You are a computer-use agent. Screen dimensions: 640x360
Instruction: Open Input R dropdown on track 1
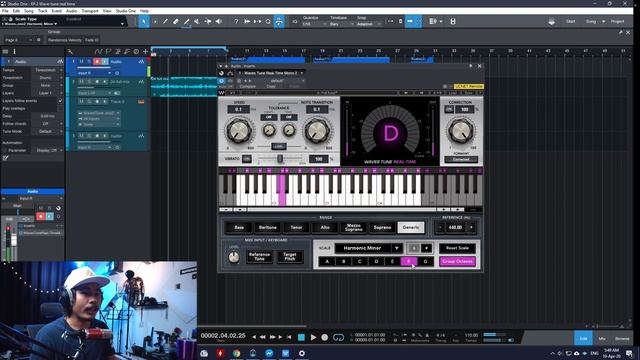coord(94,73)
